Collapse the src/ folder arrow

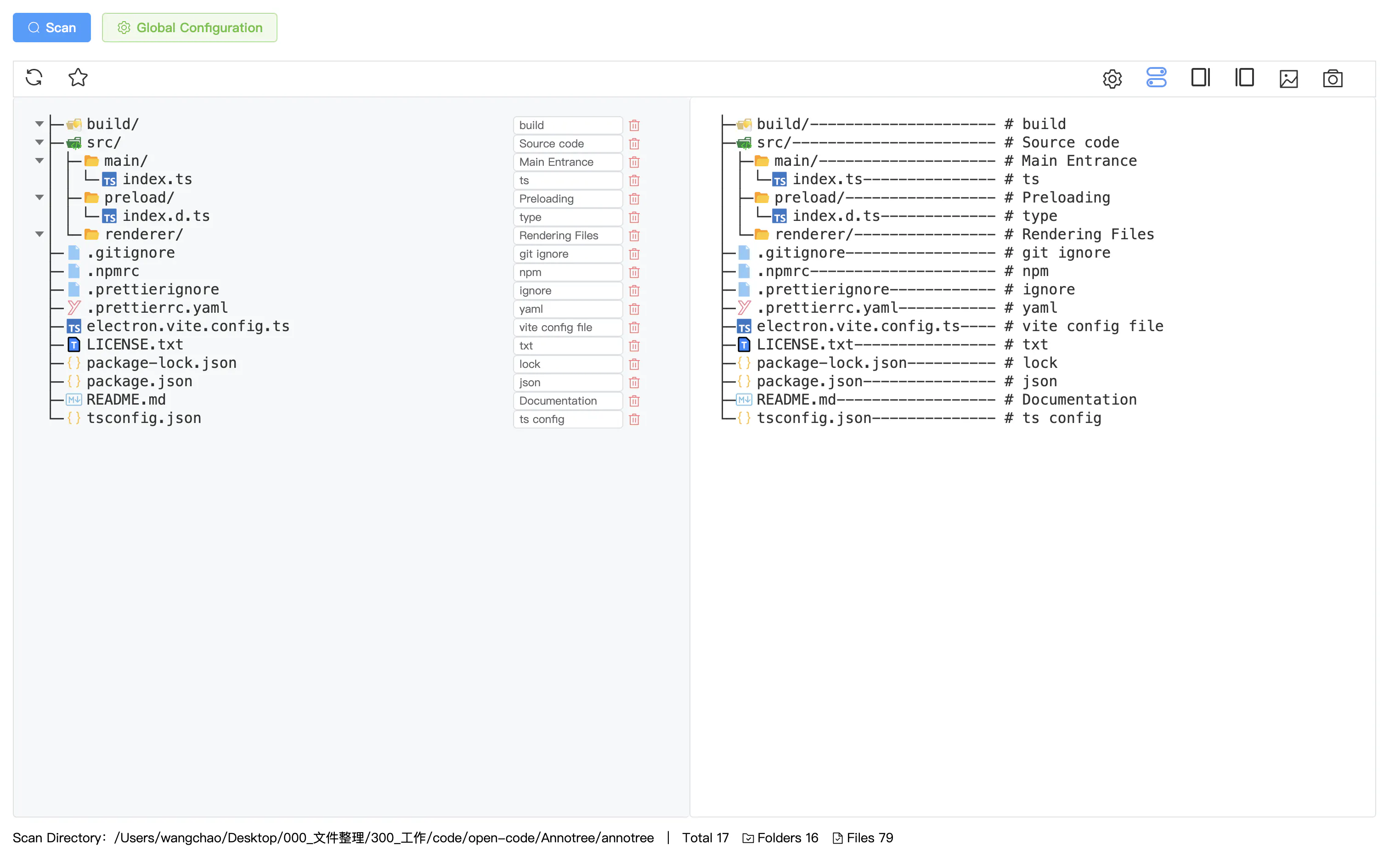click(x=39, y=142)
